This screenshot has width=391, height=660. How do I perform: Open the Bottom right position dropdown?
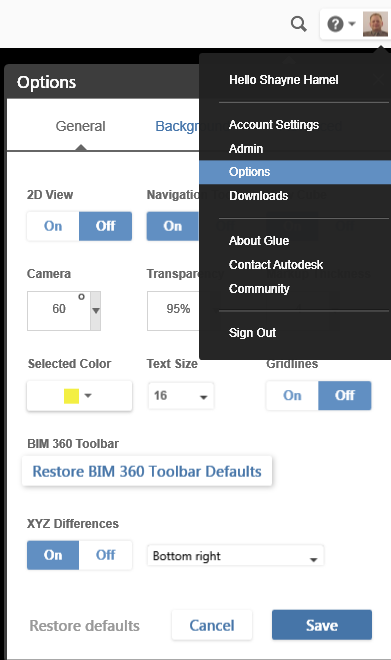pos(235,556)
